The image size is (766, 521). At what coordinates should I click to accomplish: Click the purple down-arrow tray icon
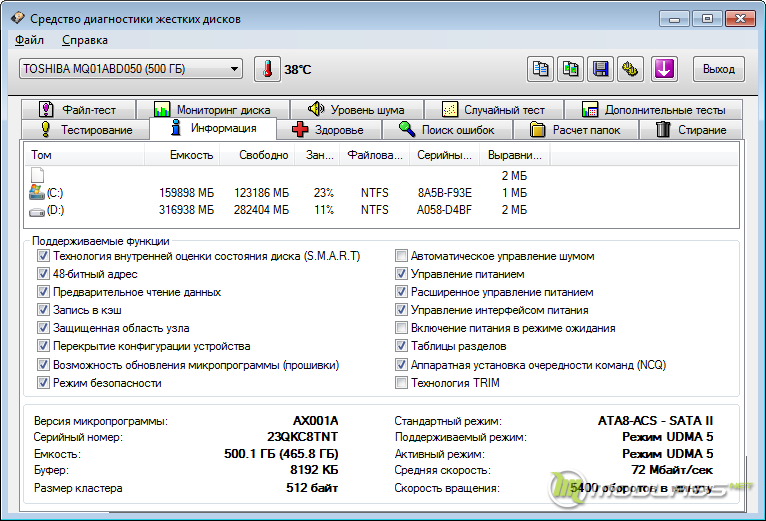[x=664, y=69]
